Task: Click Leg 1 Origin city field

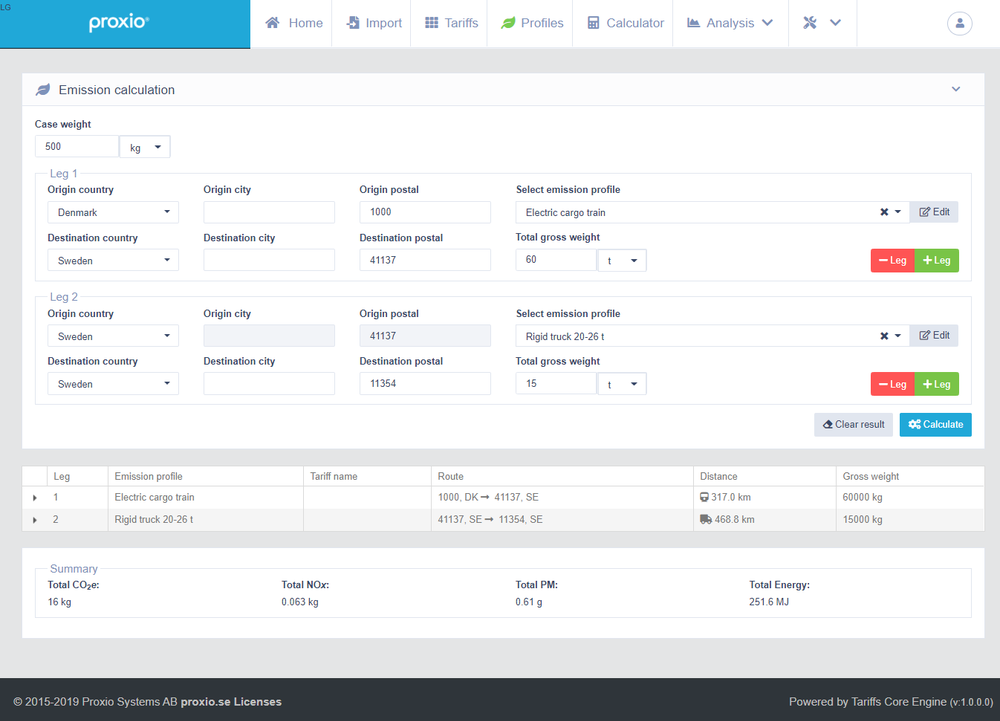Action: tap(269, 212)
